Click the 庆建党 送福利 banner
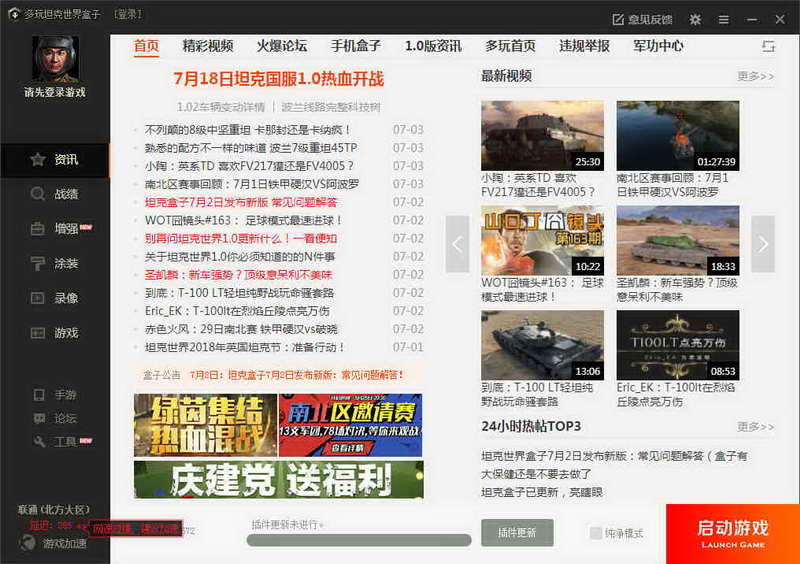The image size is (800, 564). tap(279, 479)
